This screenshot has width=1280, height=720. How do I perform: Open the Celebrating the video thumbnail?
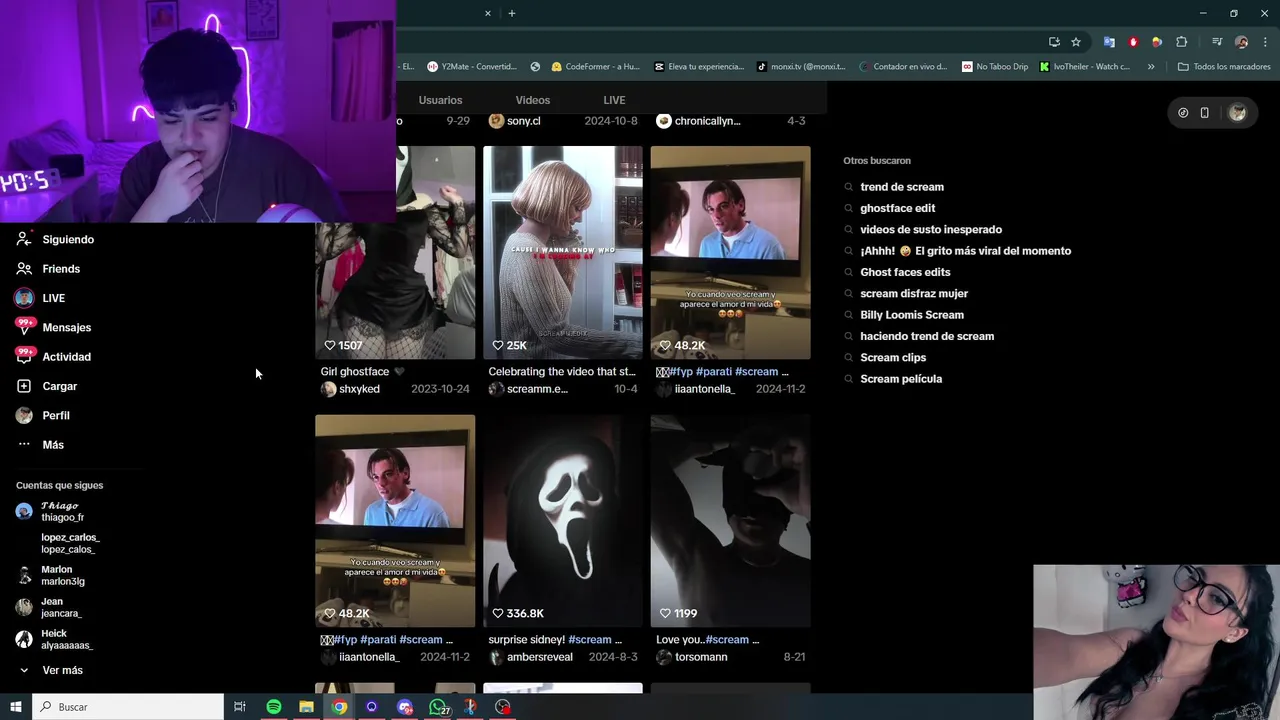pyautogui.click(x=563, y=252)
